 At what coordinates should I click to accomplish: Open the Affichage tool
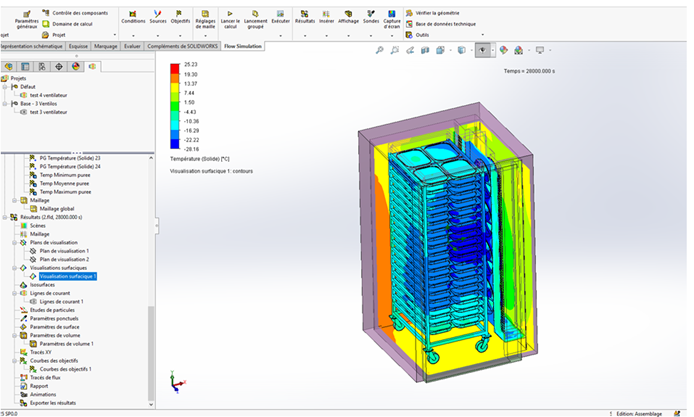348,17
